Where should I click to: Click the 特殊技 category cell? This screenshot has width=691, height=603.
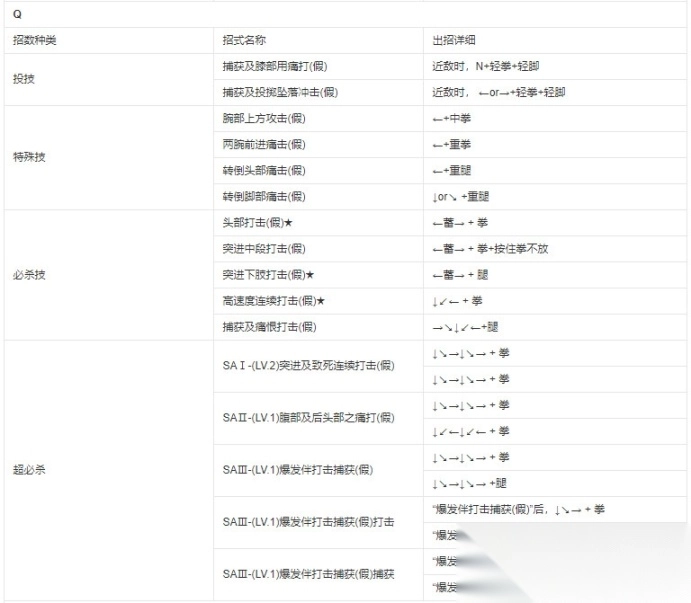click(x=28, y=157)
